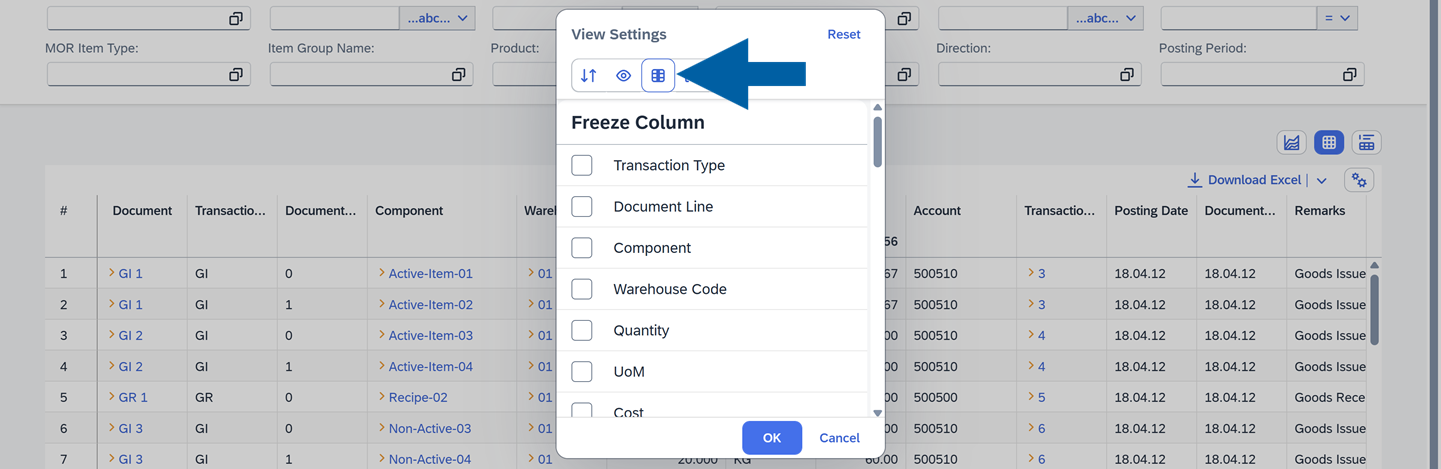Tick the Document Line checkbox
1441x469 pixels.
(x=582, y=207)
